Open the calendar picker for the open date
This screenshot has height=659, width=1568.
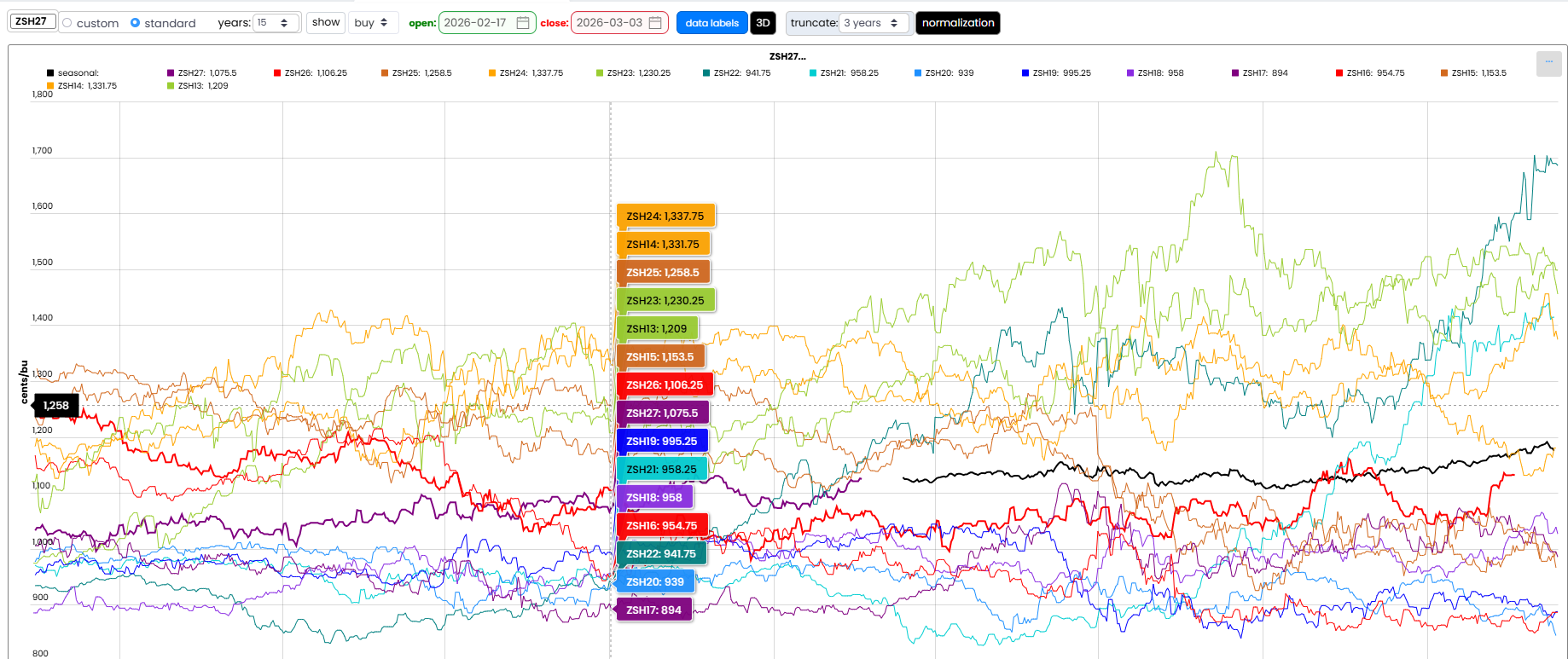point(524,23)
